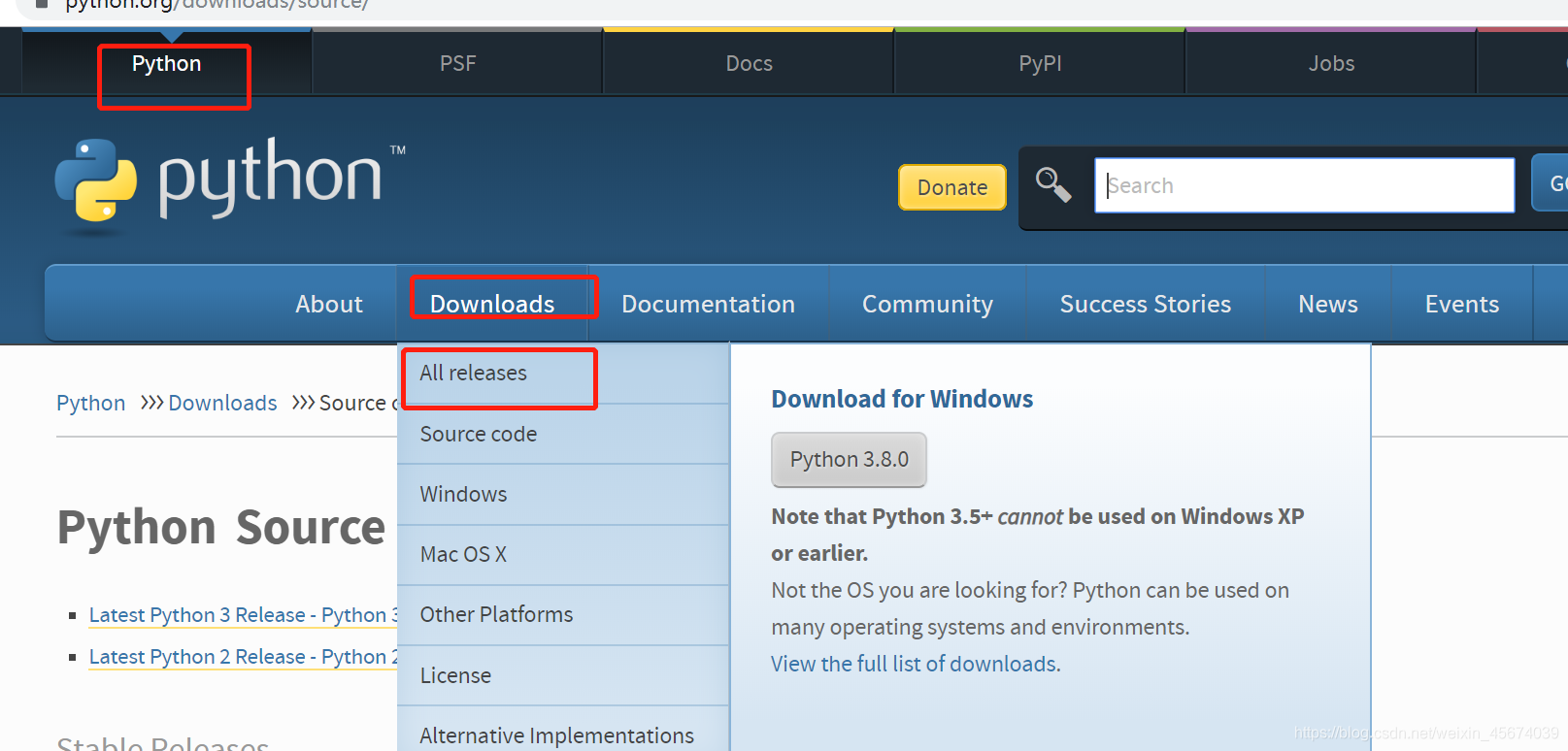Choose Source code from Downloads dropdown
This screenshot has width=1568, height=751.
click(563, 434)
